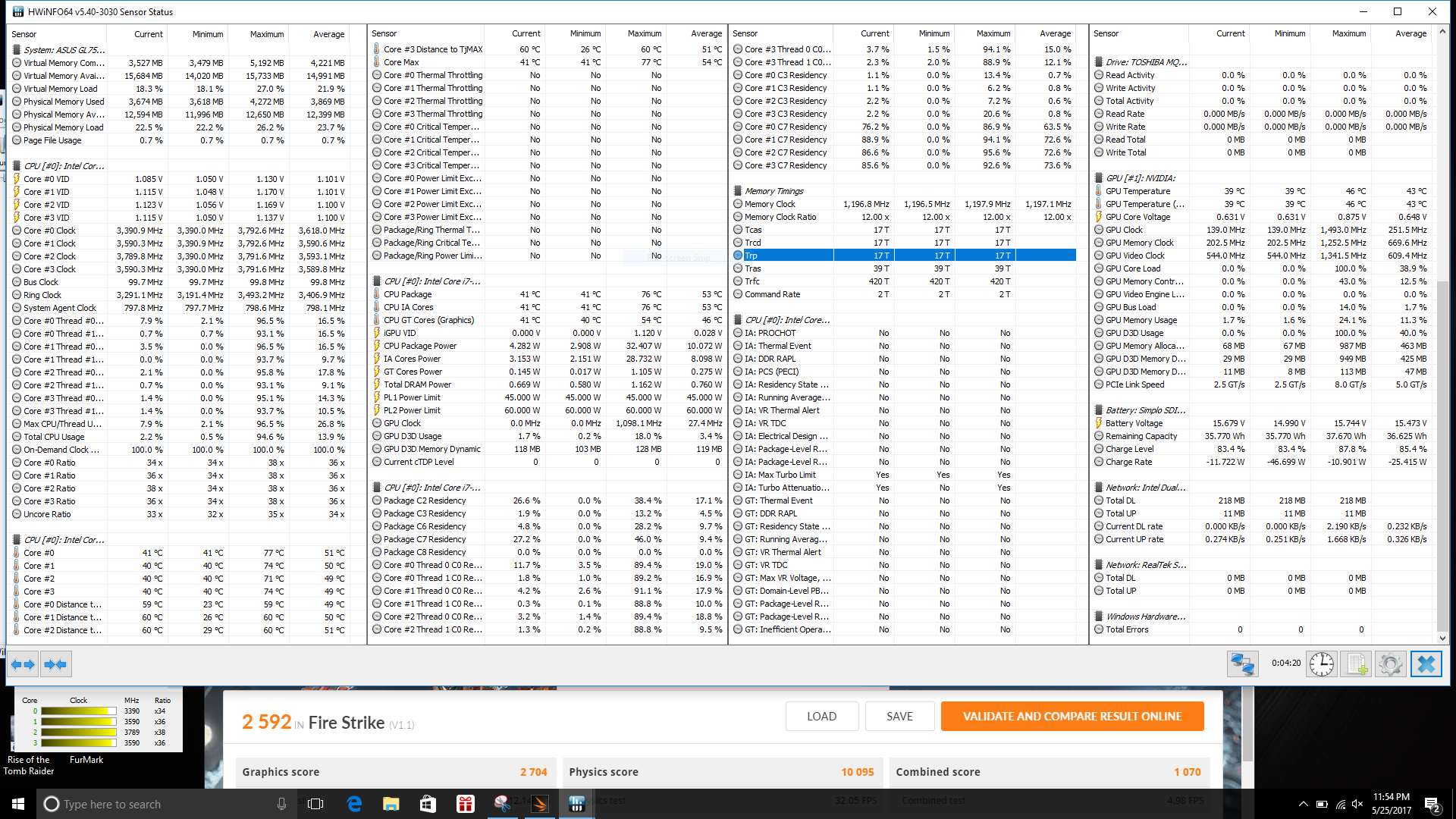Open the HWiNFO network remote monitoring icon
Screen dimensions: 1456x819
(1242, 664)
